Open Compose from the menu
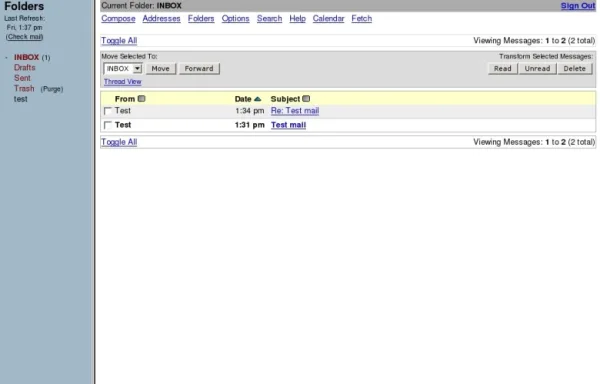Image resolution: width=600 pixels, height=384 pixels. [118, 18]
